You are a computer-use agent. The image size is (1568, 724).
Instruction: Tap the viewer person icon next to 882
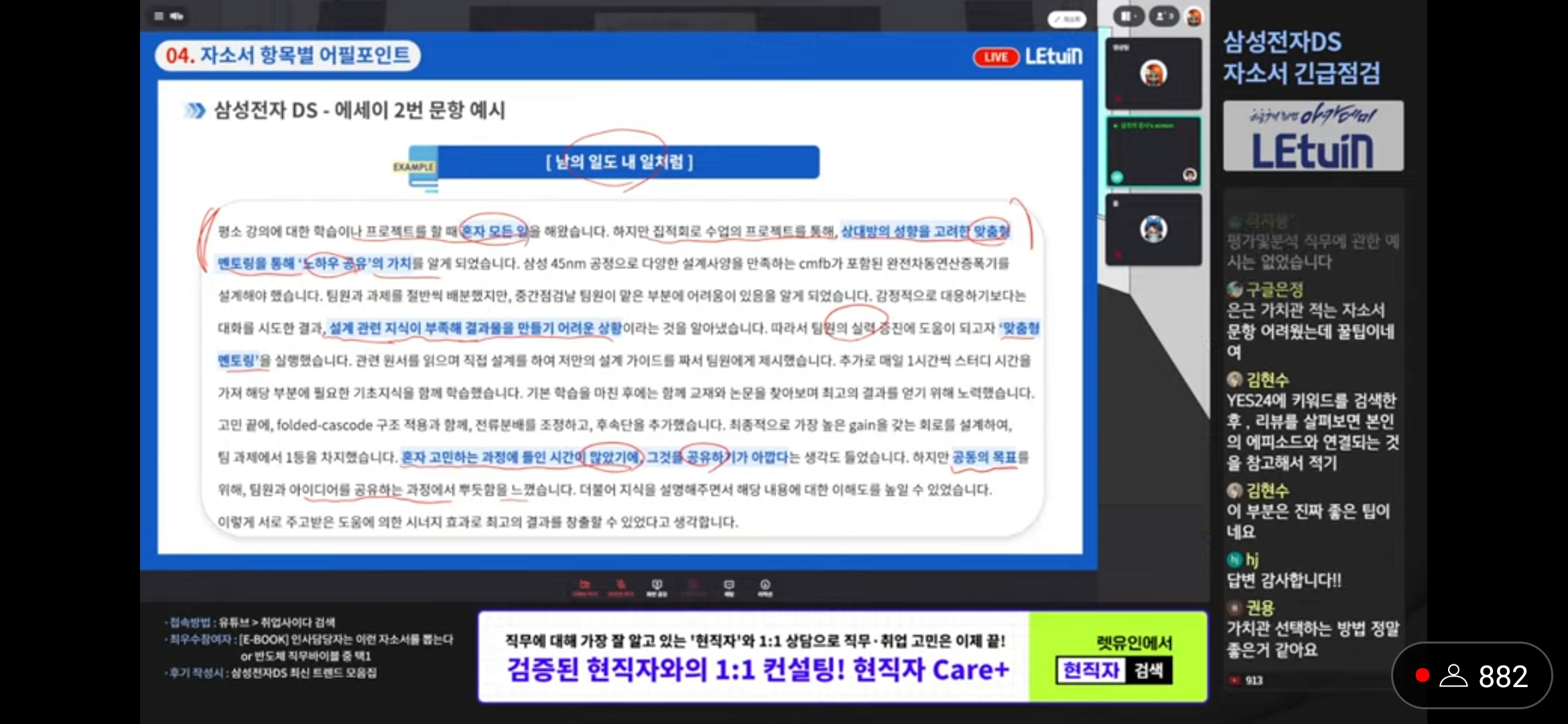click(1453, 676)
